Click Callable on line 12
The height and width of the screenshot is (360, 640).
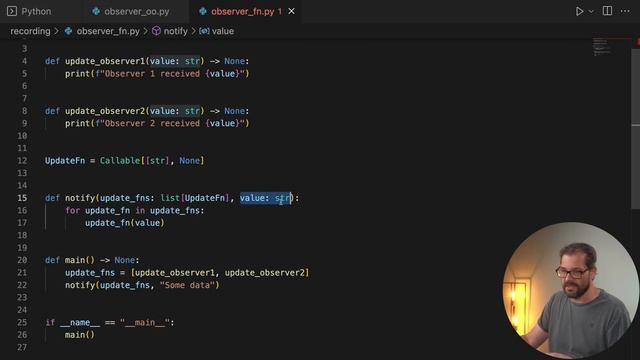pyautogui.click(x=120, y=161)
